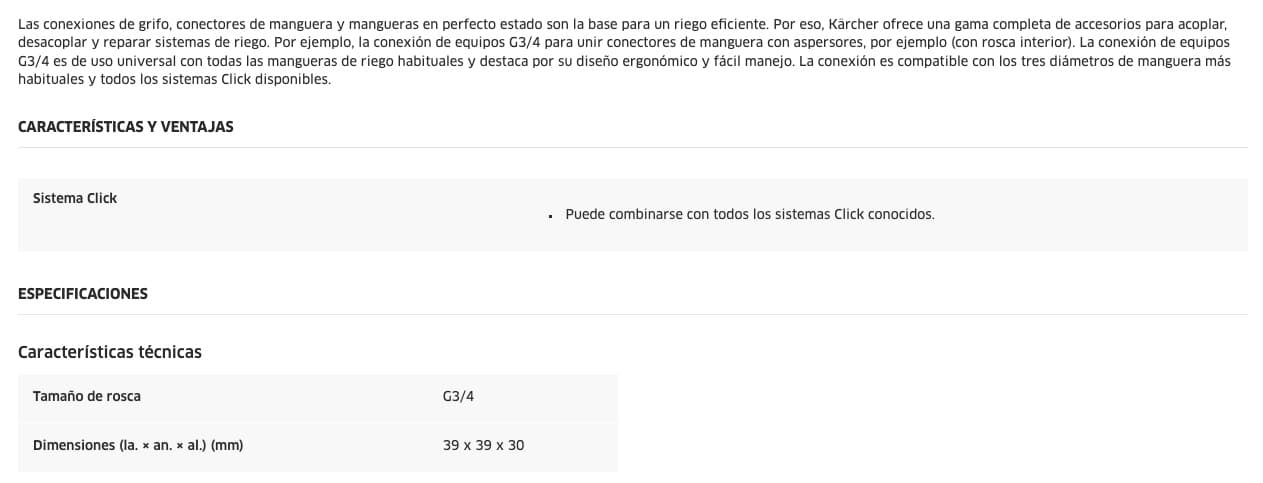Click the G3/4 thread size value
Screen dimensions: 1263x483
coord(459,397)
